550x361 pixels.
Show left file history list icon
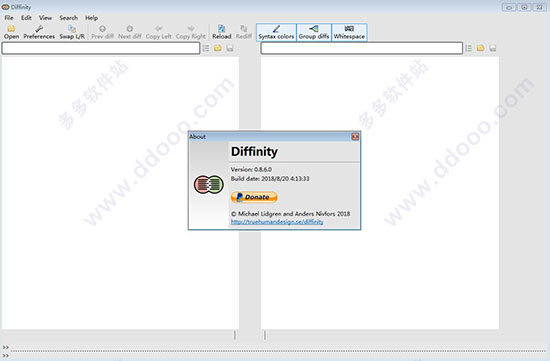(x=206, y=48)
